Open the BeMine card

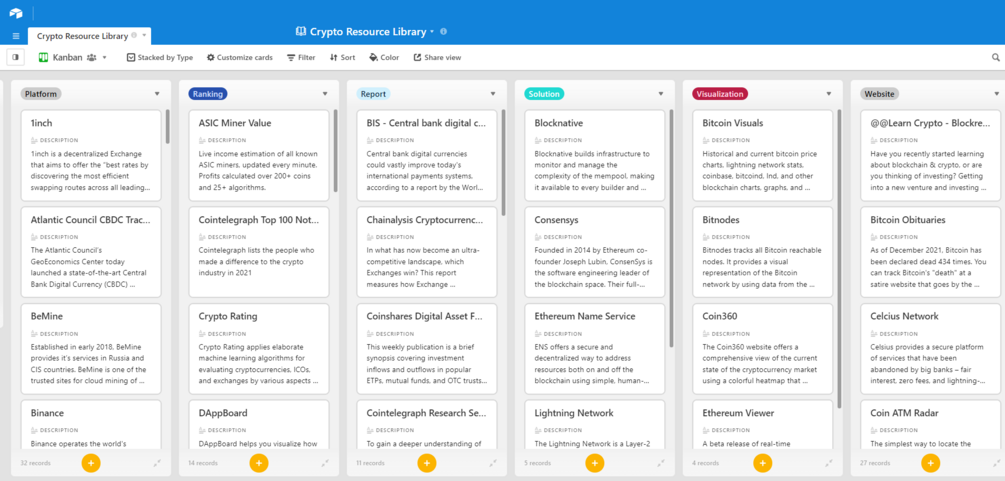coord(90,349)
